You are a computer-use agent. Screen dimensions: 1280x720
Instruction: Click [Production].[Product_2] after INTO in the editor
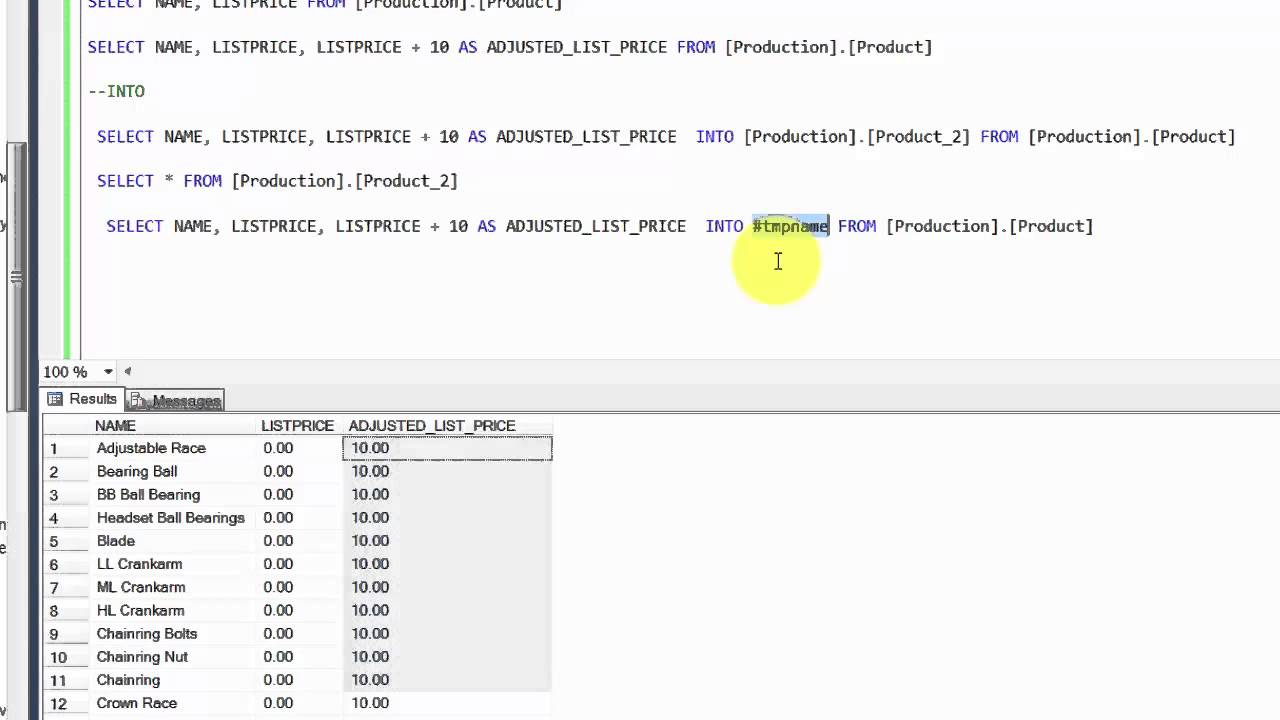[857, 136]
